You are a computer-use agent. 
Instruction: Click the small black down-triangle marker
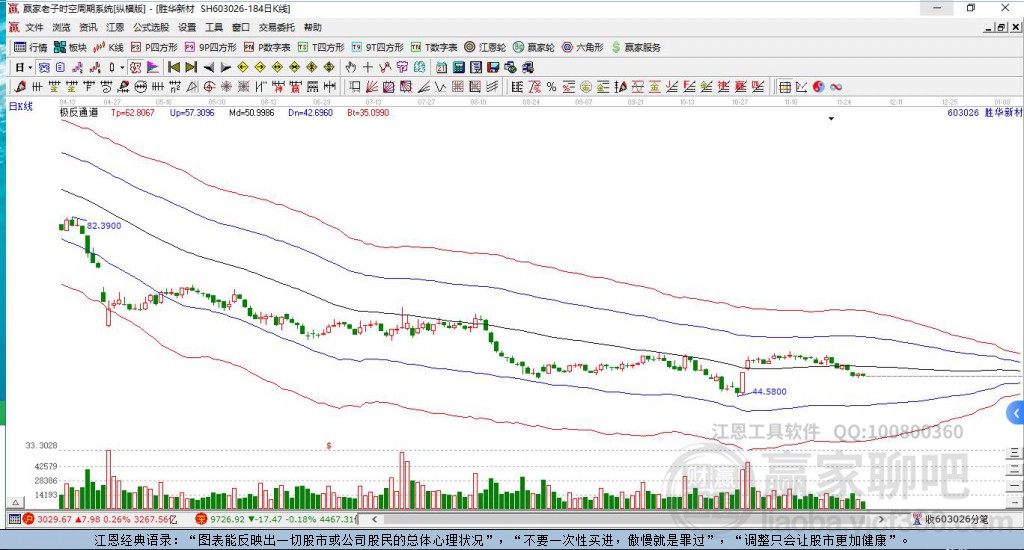pos(831,119)
